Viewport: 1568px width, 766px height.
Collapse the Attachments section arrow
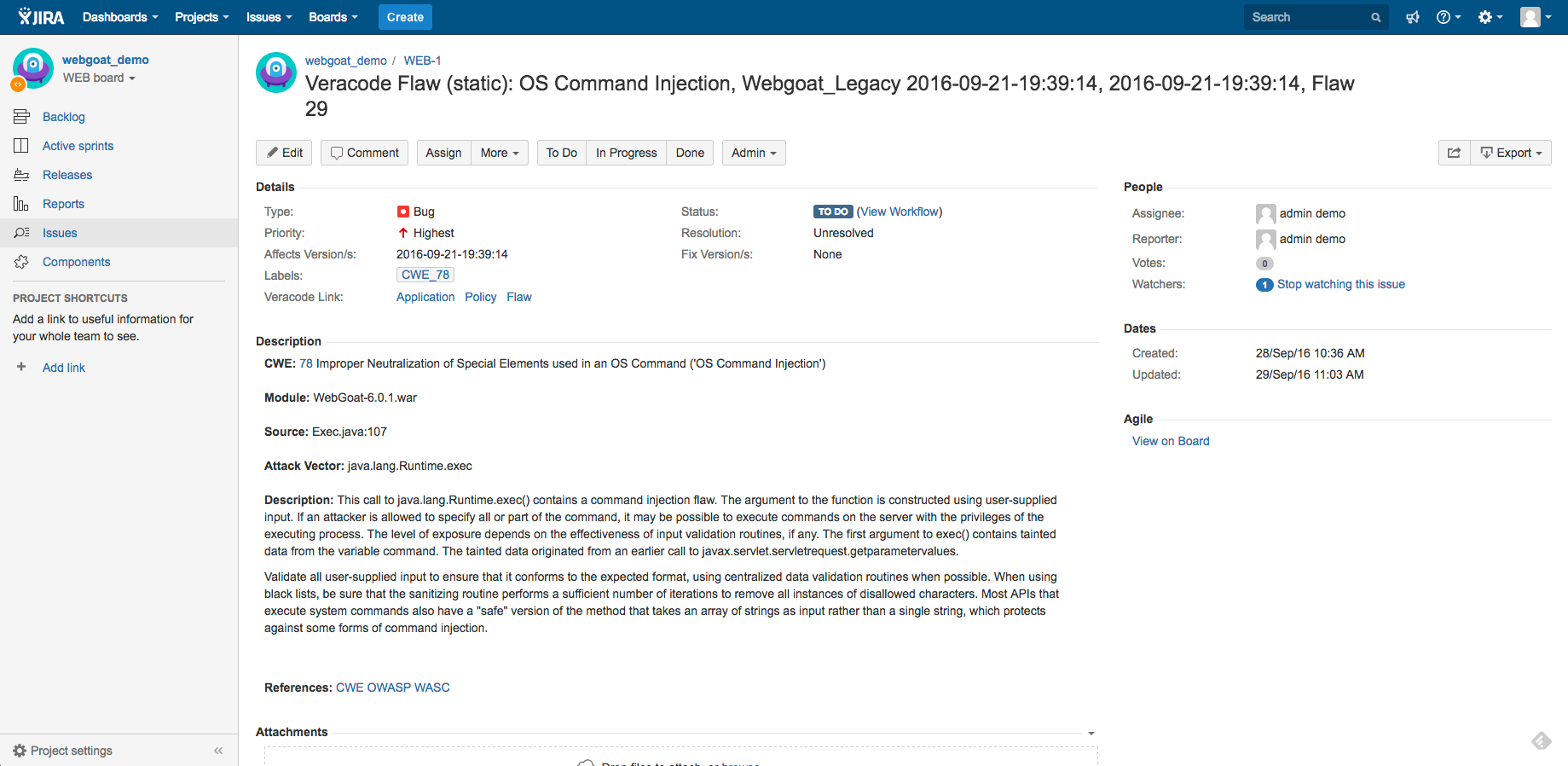pyautogui.click(x=1091, y=733)
